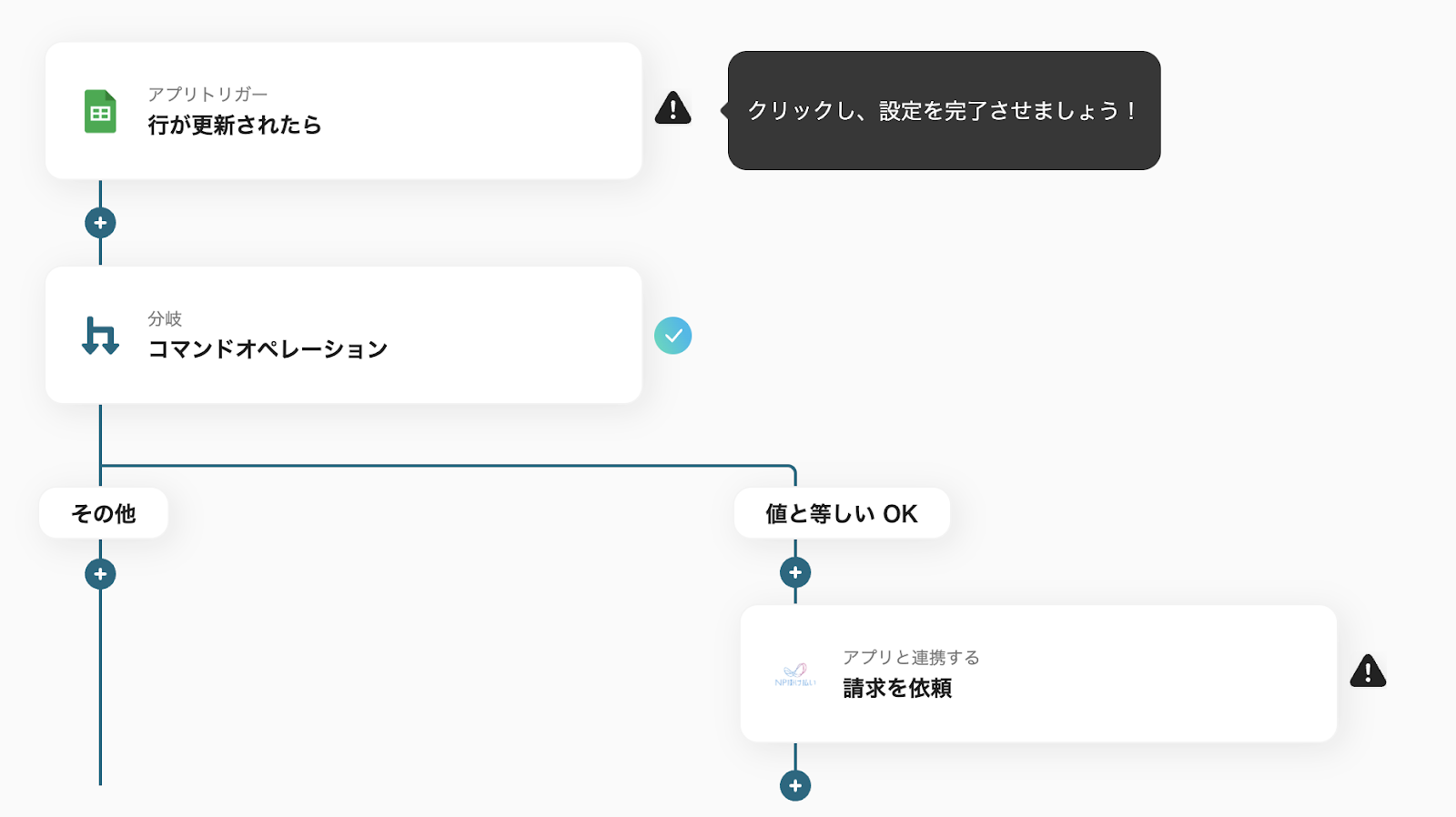Select the その他 branch label
Image resolution: width=1456 pixels, height=817 pixels.
(104, 514)
